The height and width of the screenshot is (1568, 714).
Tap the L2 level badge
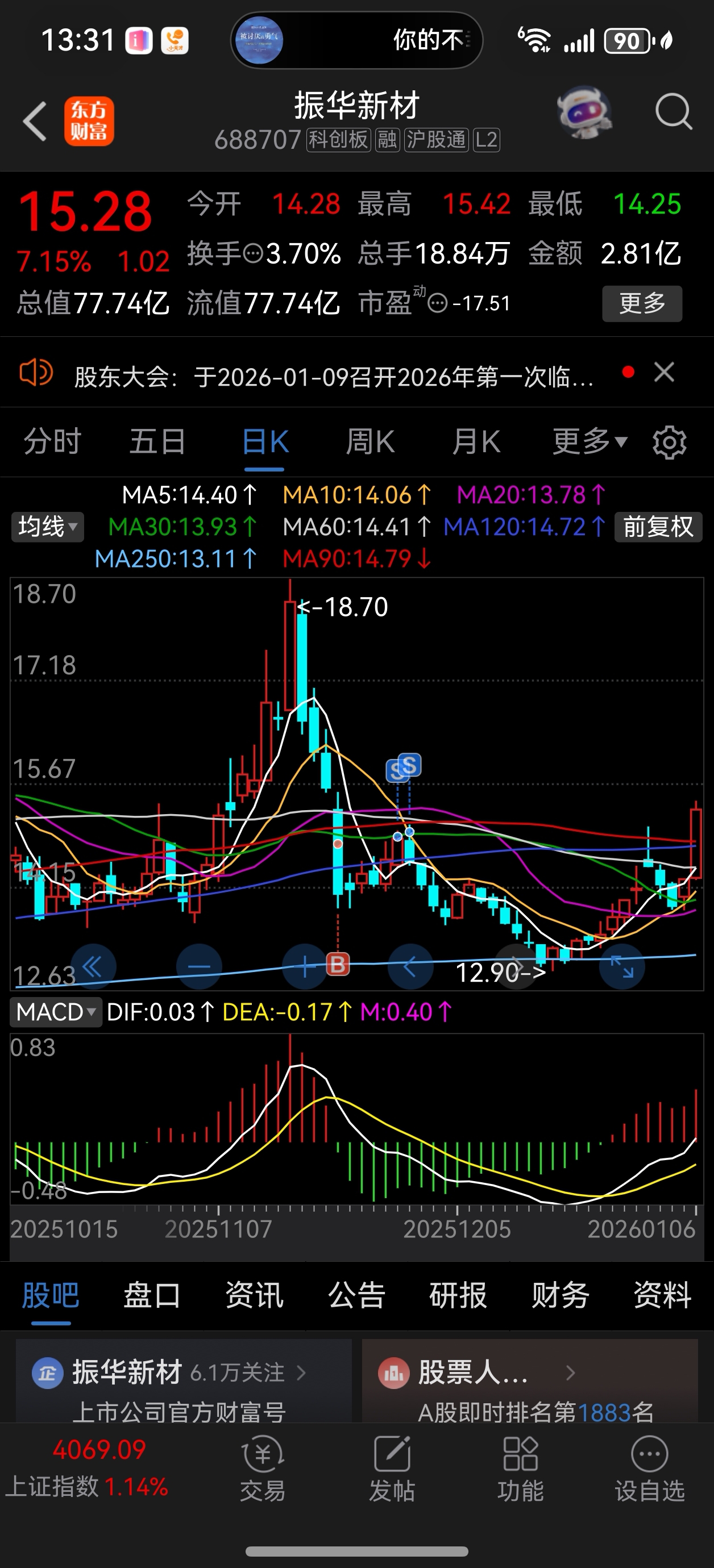486,140
